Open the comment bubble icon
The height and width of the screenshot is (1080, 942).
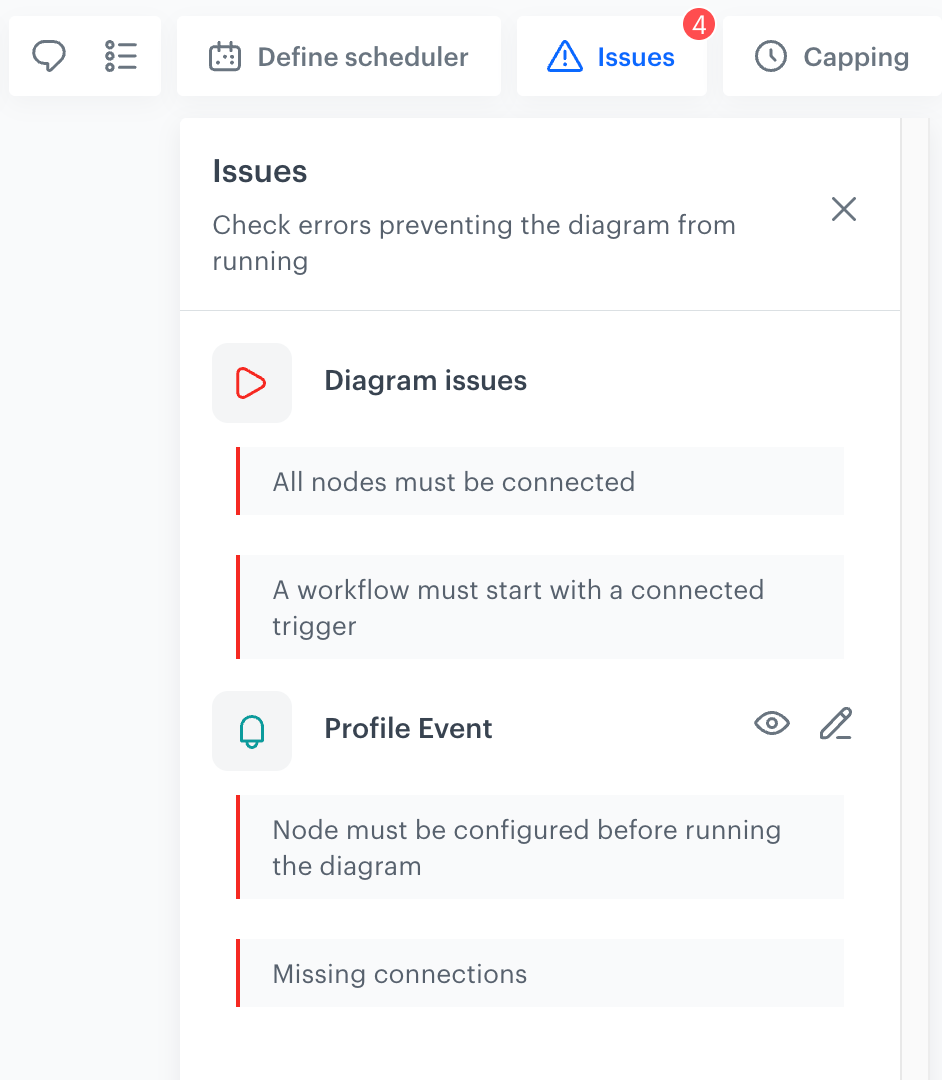tap(48, 56)
